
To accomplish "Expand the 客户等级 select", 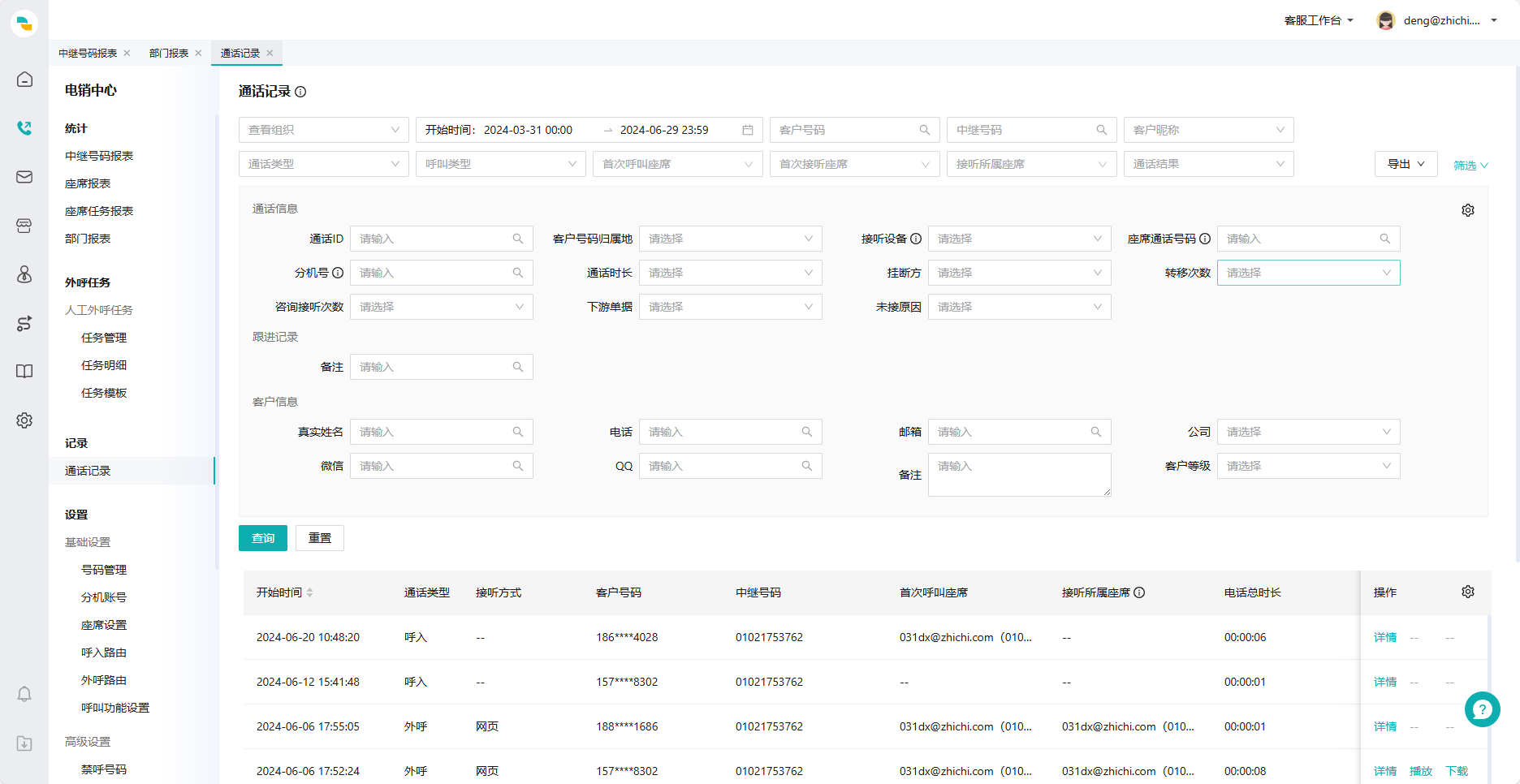I will pos(1309,466).
